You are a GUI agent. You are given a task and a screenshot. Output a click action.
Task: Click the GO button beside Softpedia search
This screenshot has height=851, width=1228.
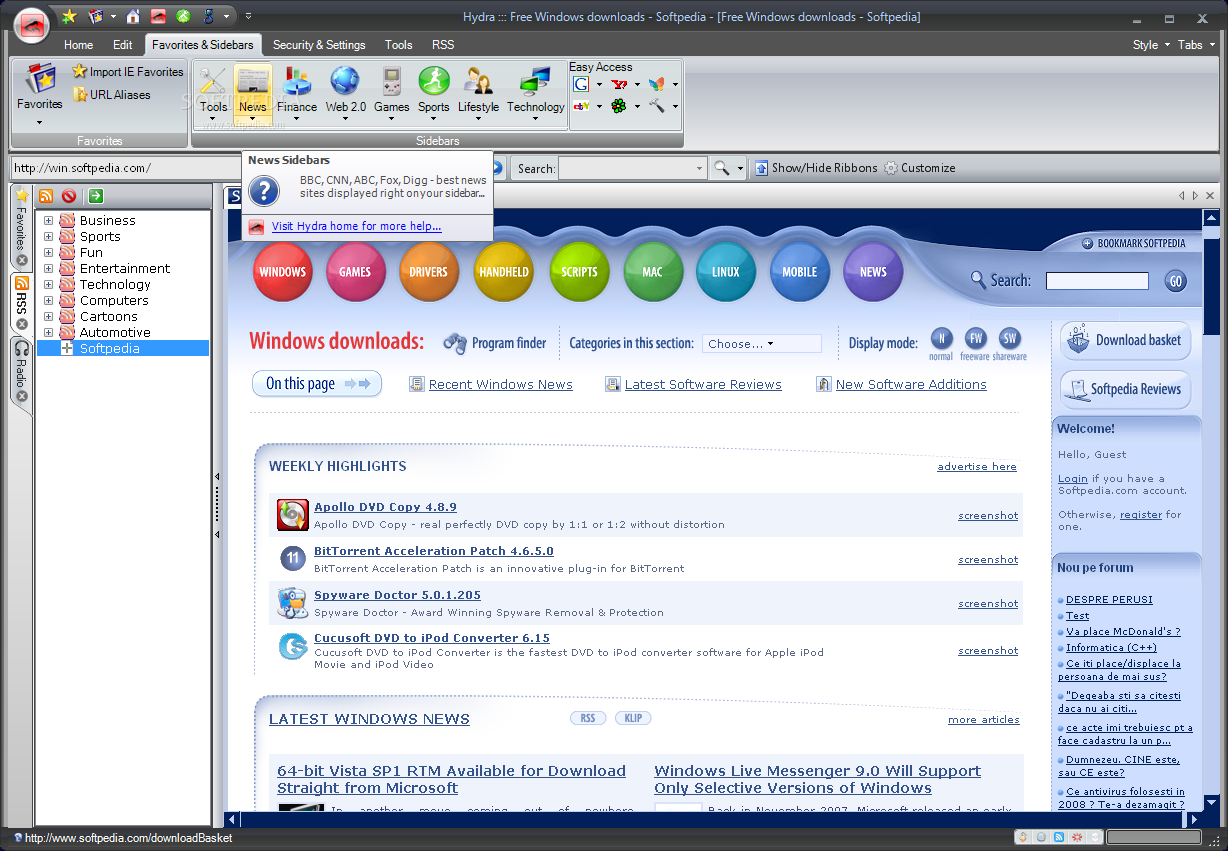pos(1175,281)
